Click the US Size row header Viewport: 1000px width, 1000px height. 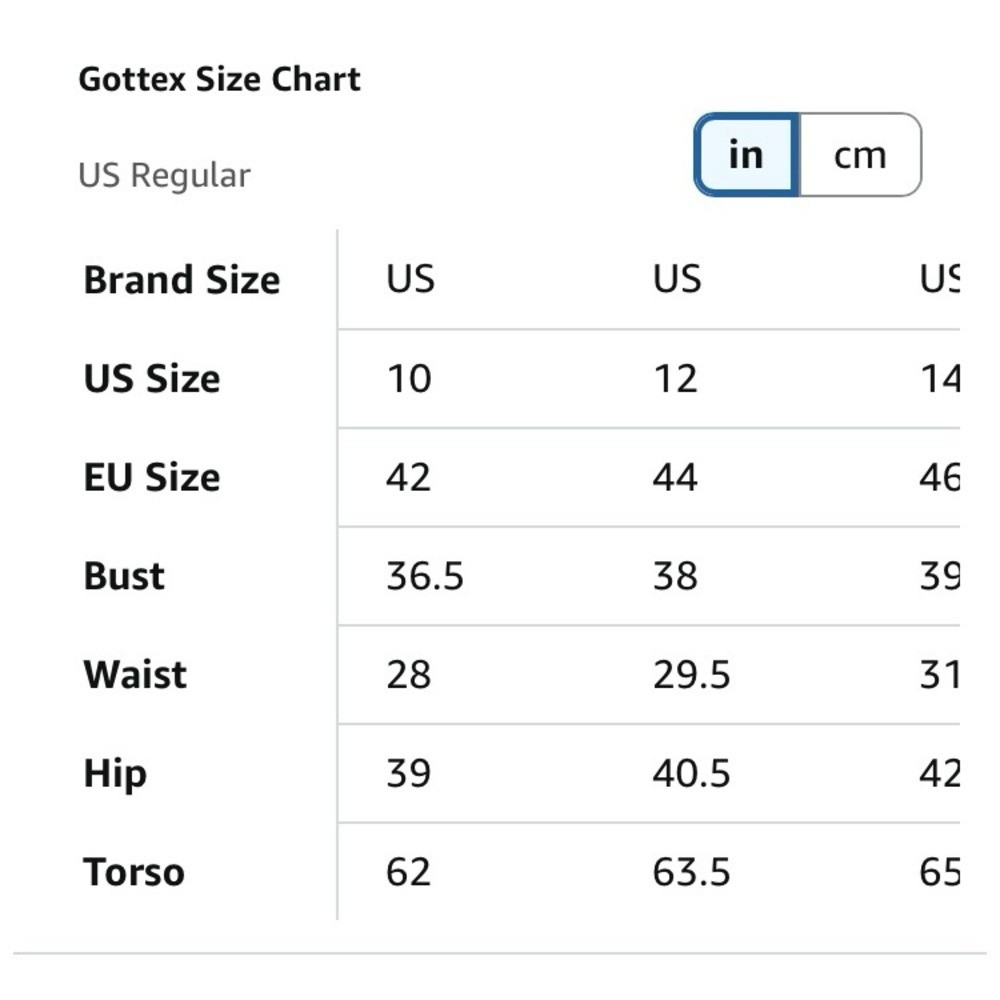pos(152,379)
